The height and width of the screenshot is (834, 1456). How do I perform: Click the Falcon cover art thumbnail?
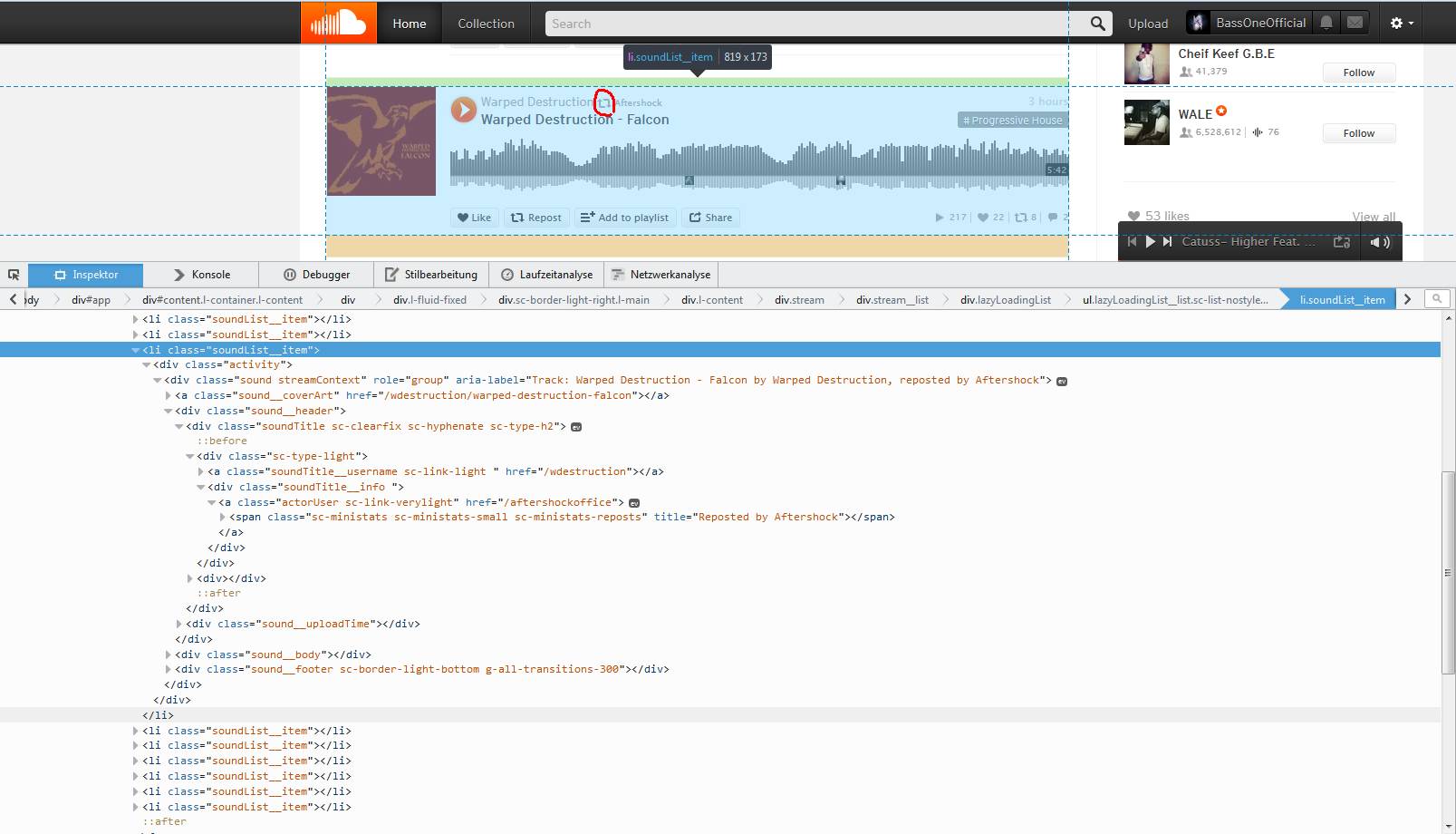(x=381, y=141)
